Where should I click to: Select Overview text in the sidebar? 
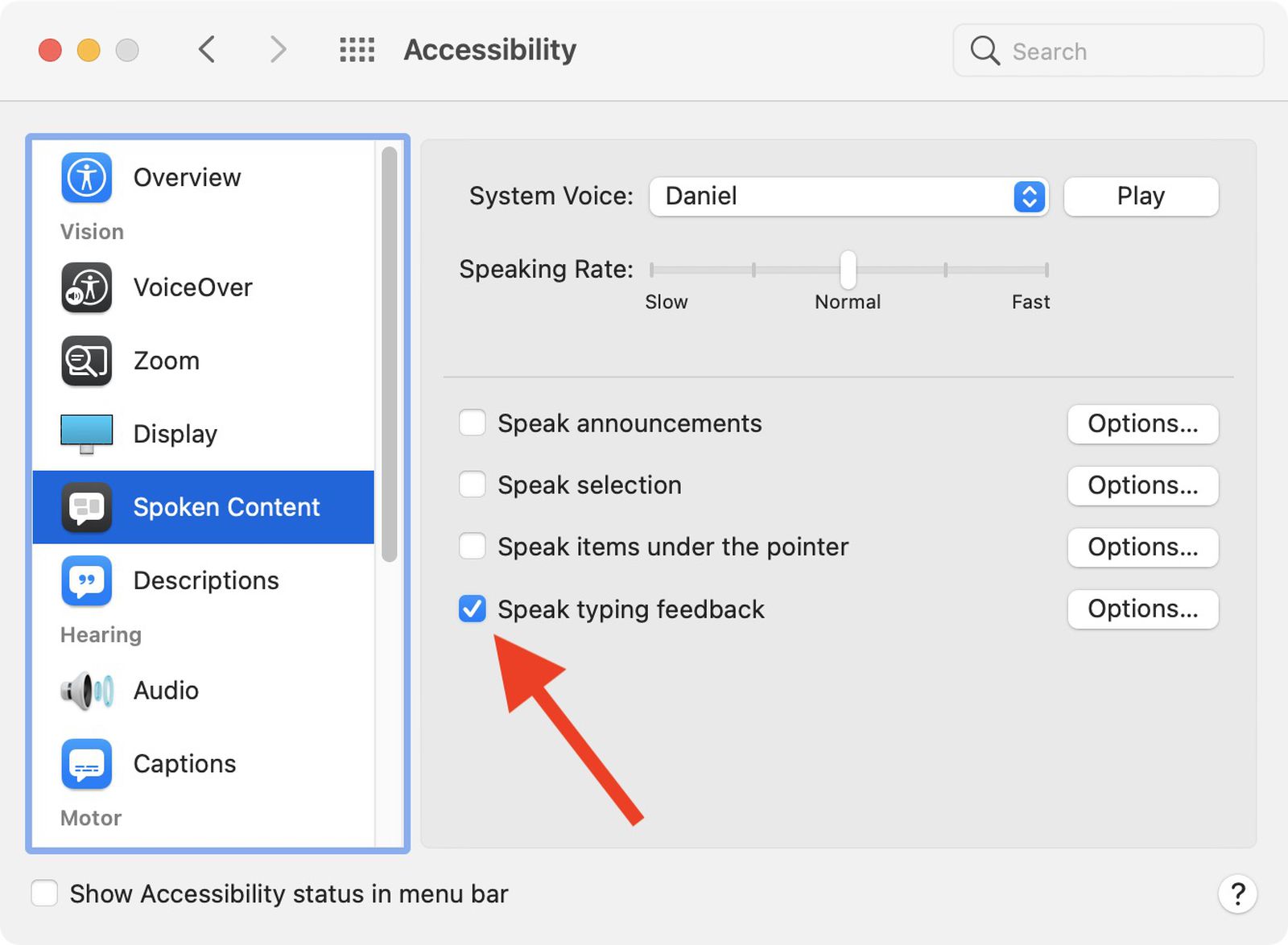(x=187, y=177)
